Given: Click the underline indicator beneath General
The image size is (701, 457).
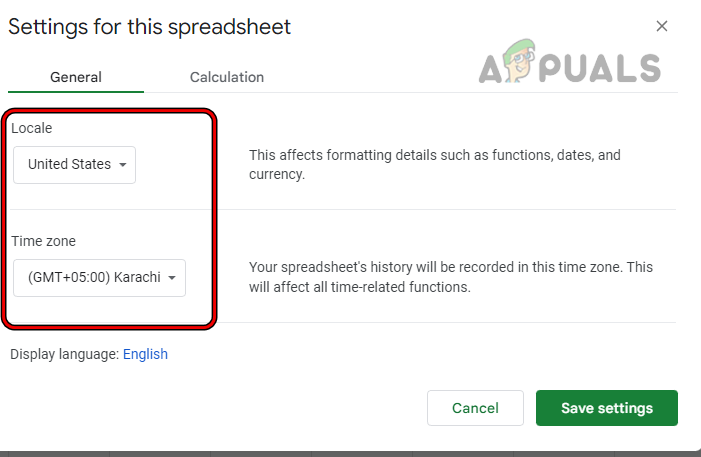Looking at the screenshot, I should coord(77,92).
